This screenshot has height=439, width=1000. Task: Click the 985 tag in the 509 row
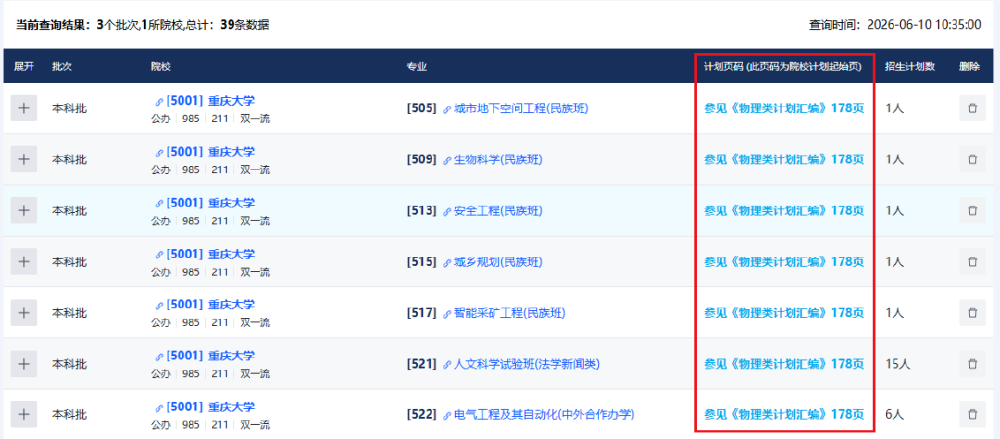coord(191,170)
